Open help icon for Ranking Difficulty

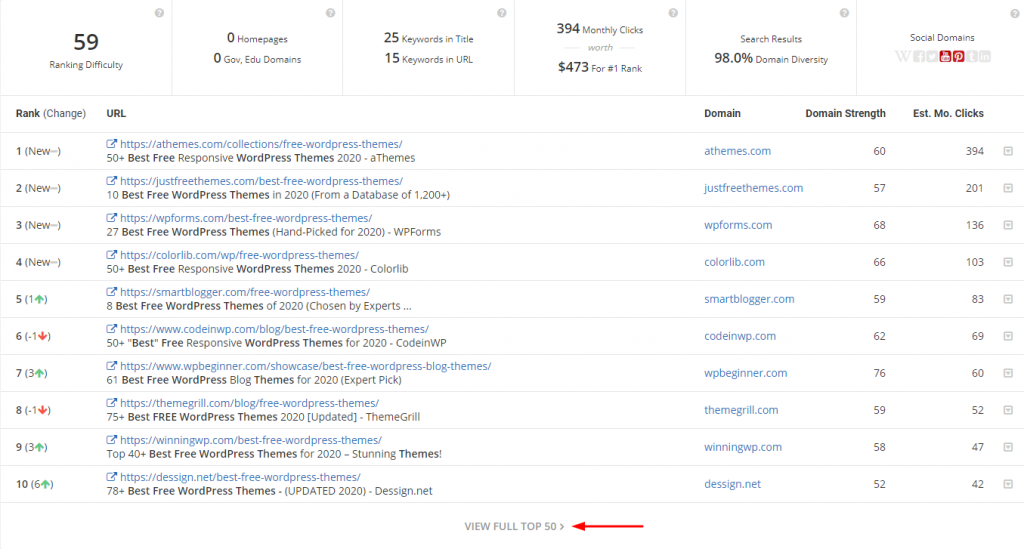(159, 13)
